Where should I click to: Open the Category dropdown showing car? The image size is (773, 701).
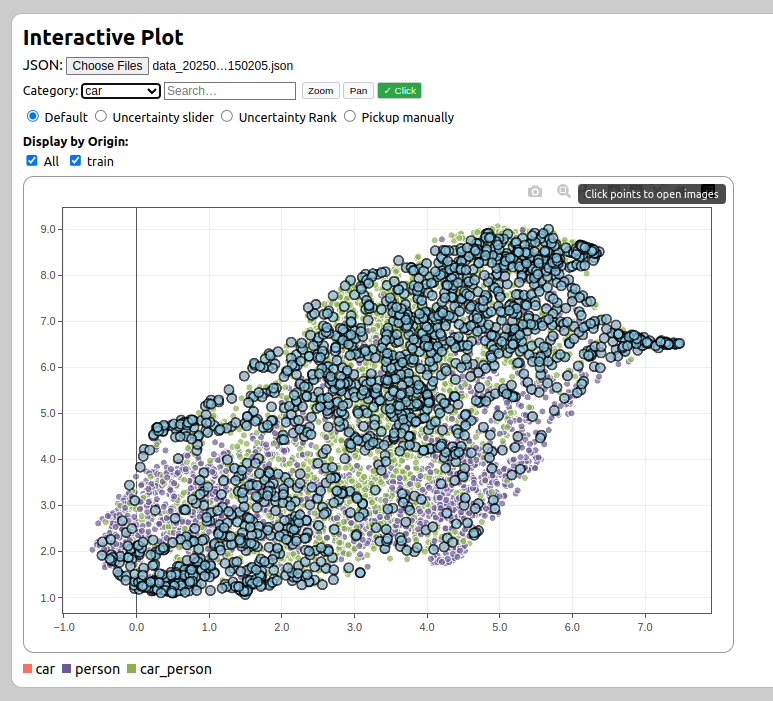point(121,91)
